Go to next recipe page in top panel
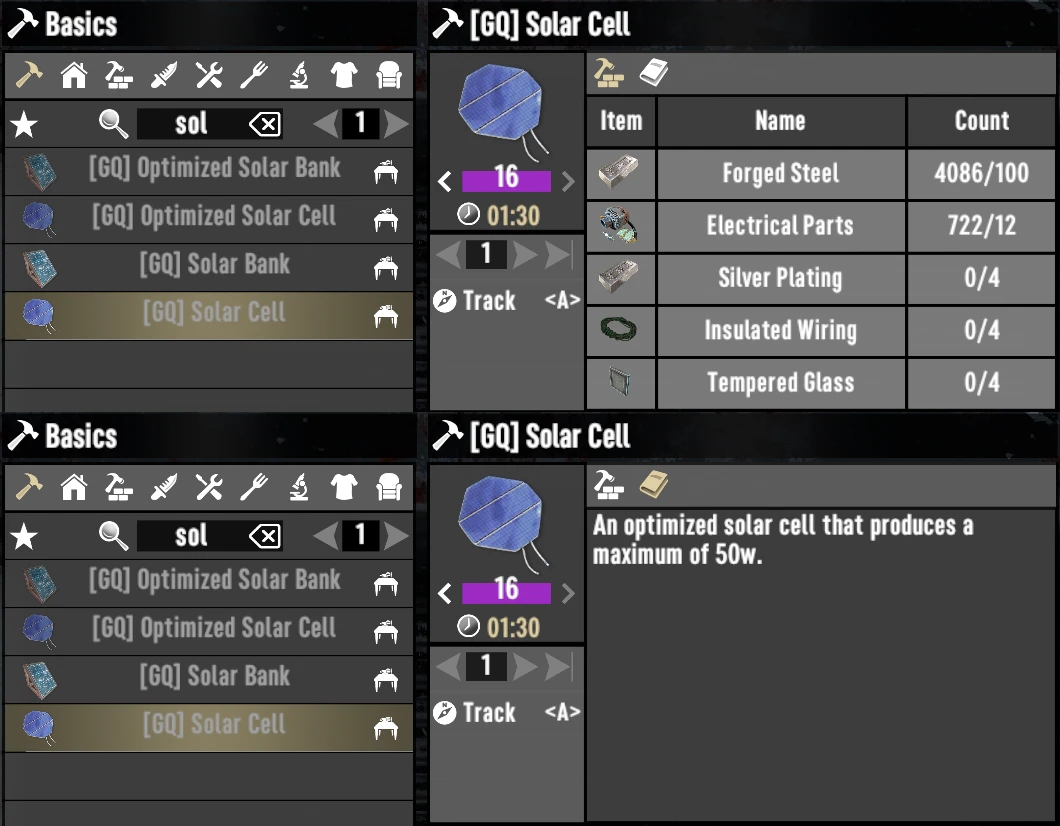Screen dimensions: 1060x826 396,124
